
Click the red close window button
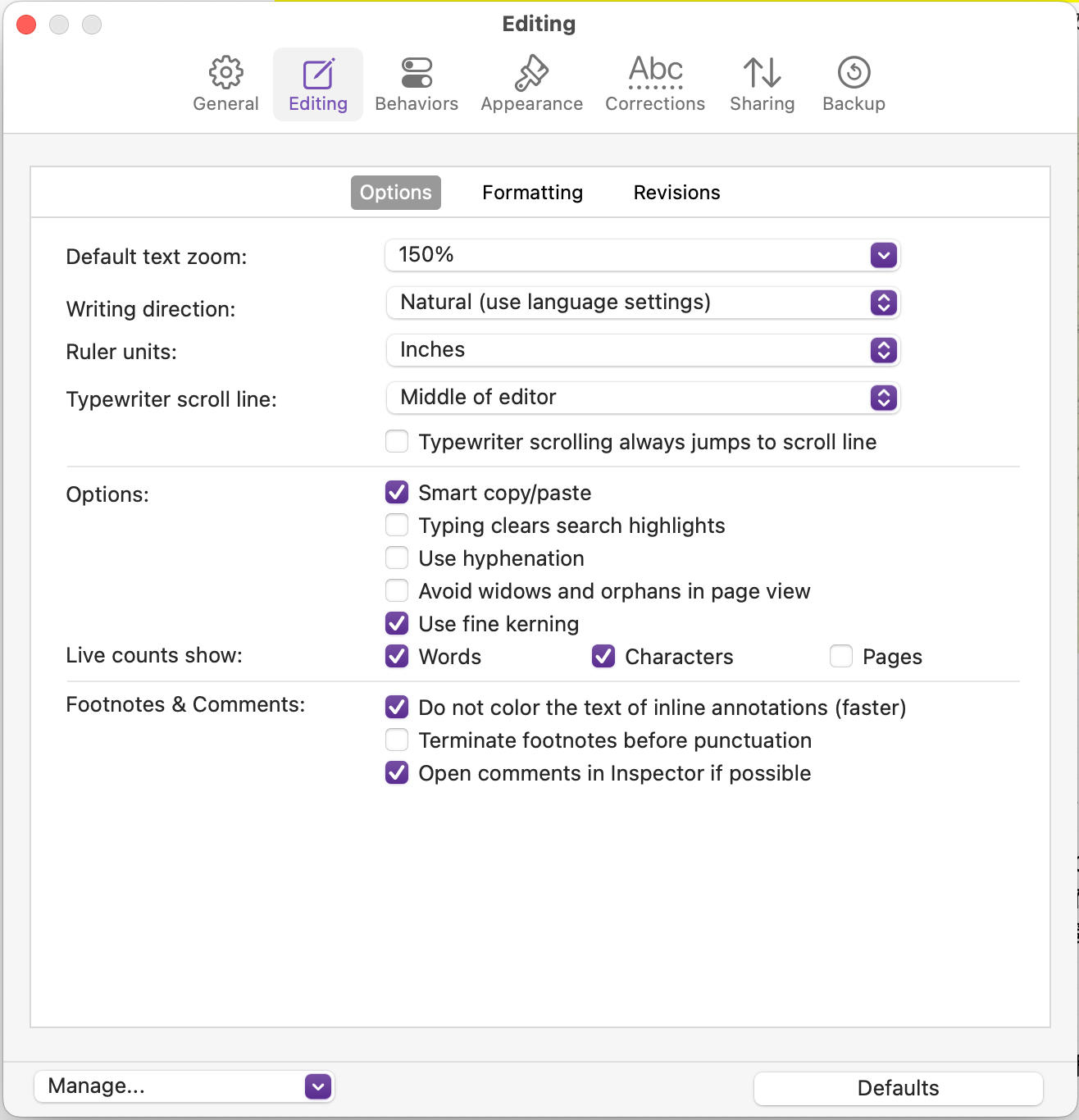pyautogui.click(x=26, y=25)
